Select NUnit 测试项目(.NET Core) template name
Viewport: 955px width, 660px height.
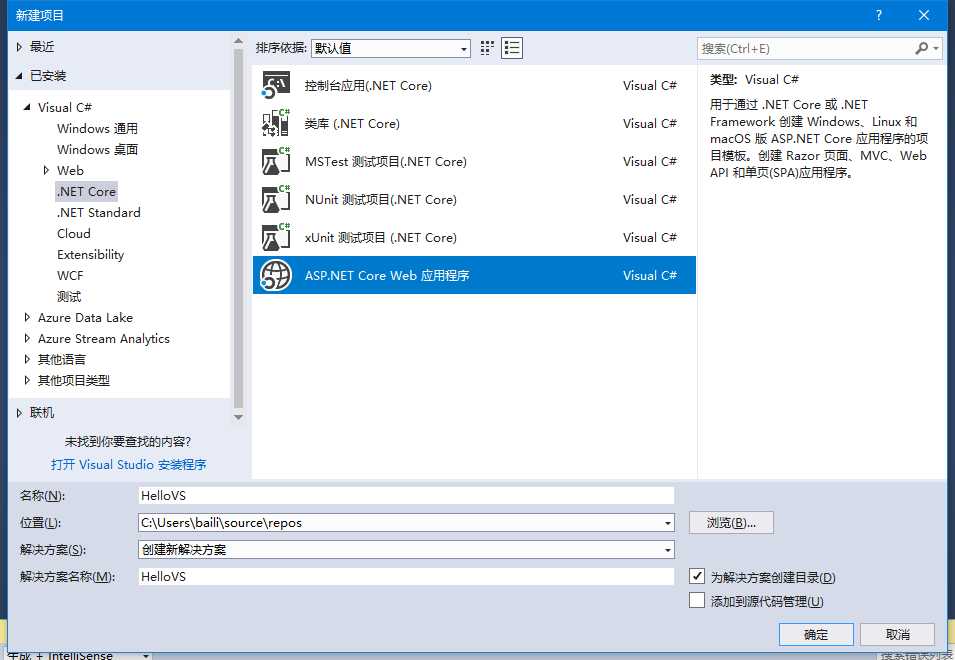tap(381, 200)
